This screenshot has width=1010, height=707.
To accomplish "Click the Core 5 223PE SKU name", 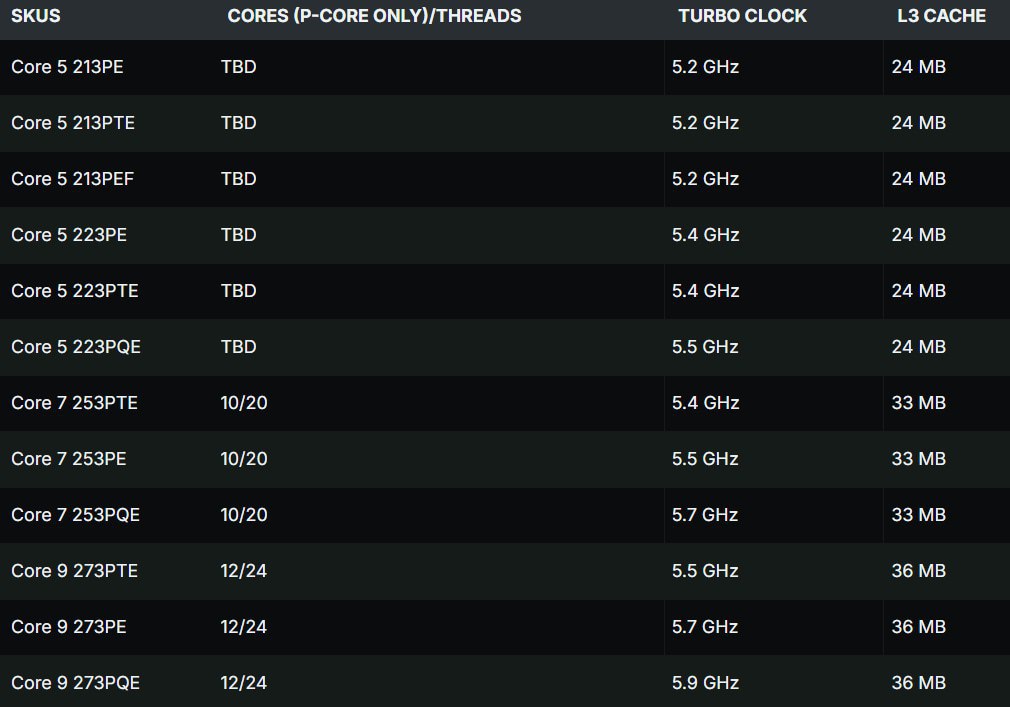I will 69,235.
